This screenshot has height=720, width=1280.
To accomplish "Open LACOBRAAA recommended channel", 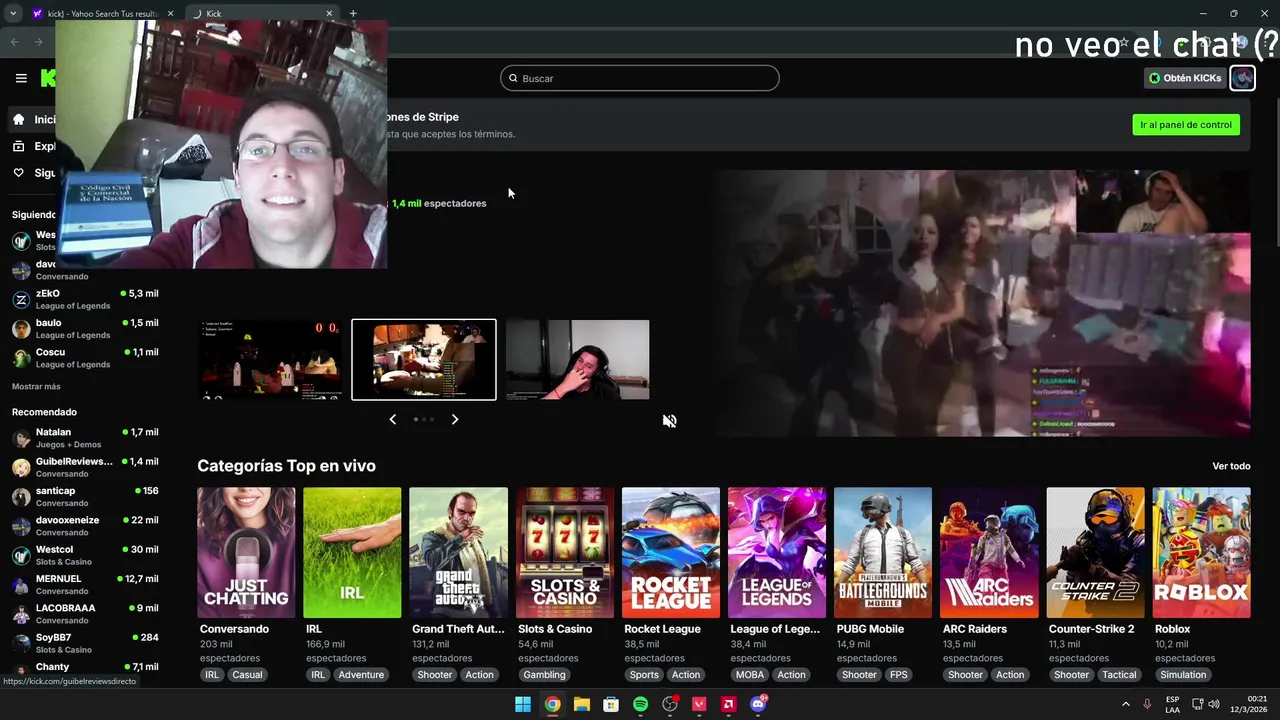I will (85, 614).
